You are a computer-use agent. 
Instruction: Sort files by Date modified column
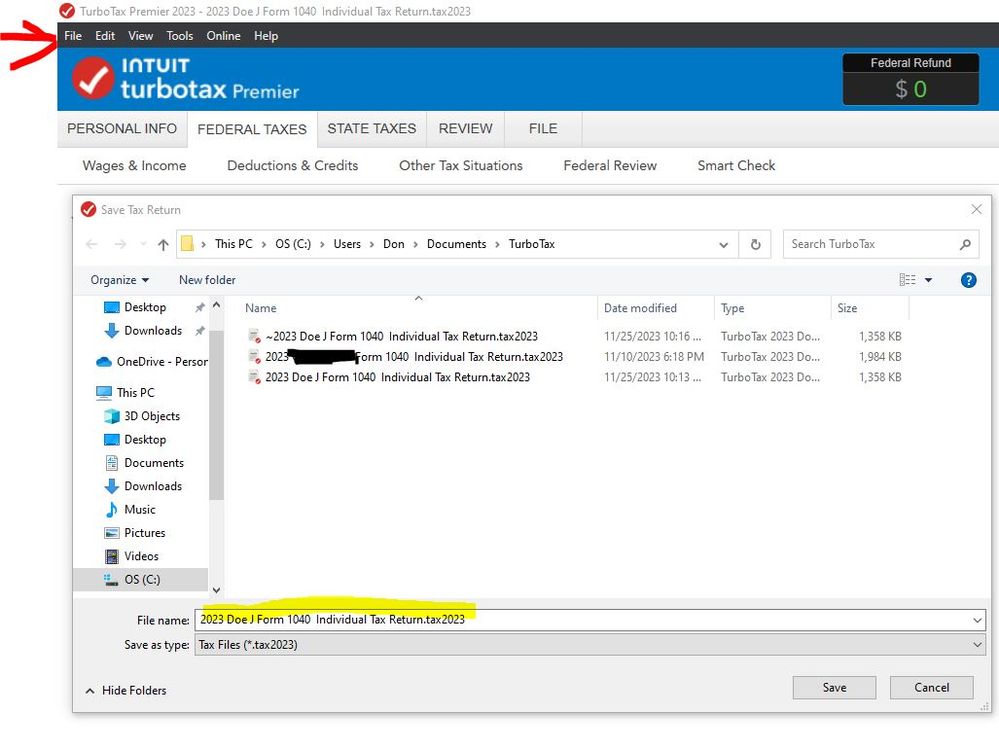pyautogui.click(x=640, y=308)
